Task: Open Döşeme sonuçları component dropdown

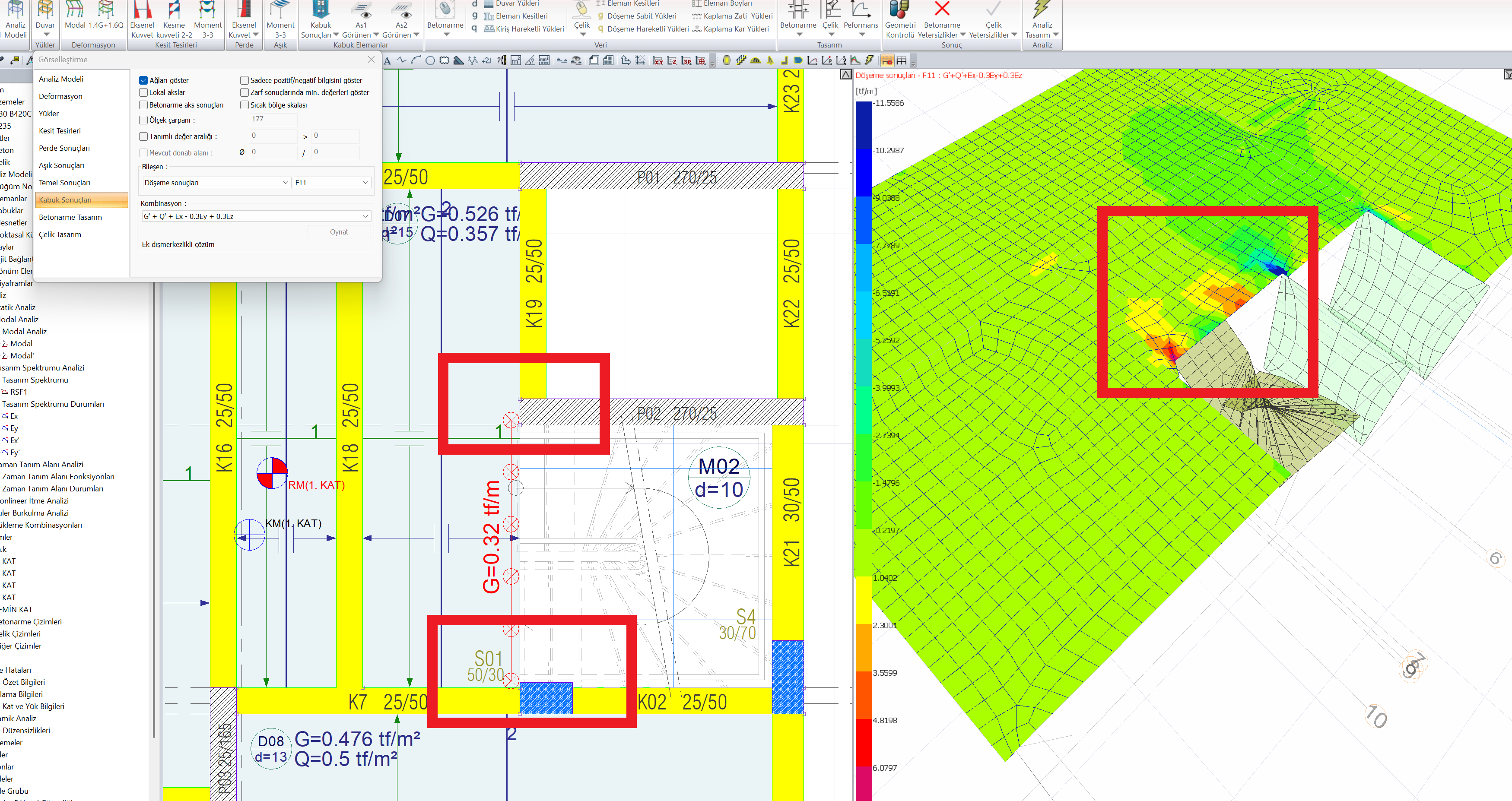Action: pyautogui.click(x=216, y=183)
